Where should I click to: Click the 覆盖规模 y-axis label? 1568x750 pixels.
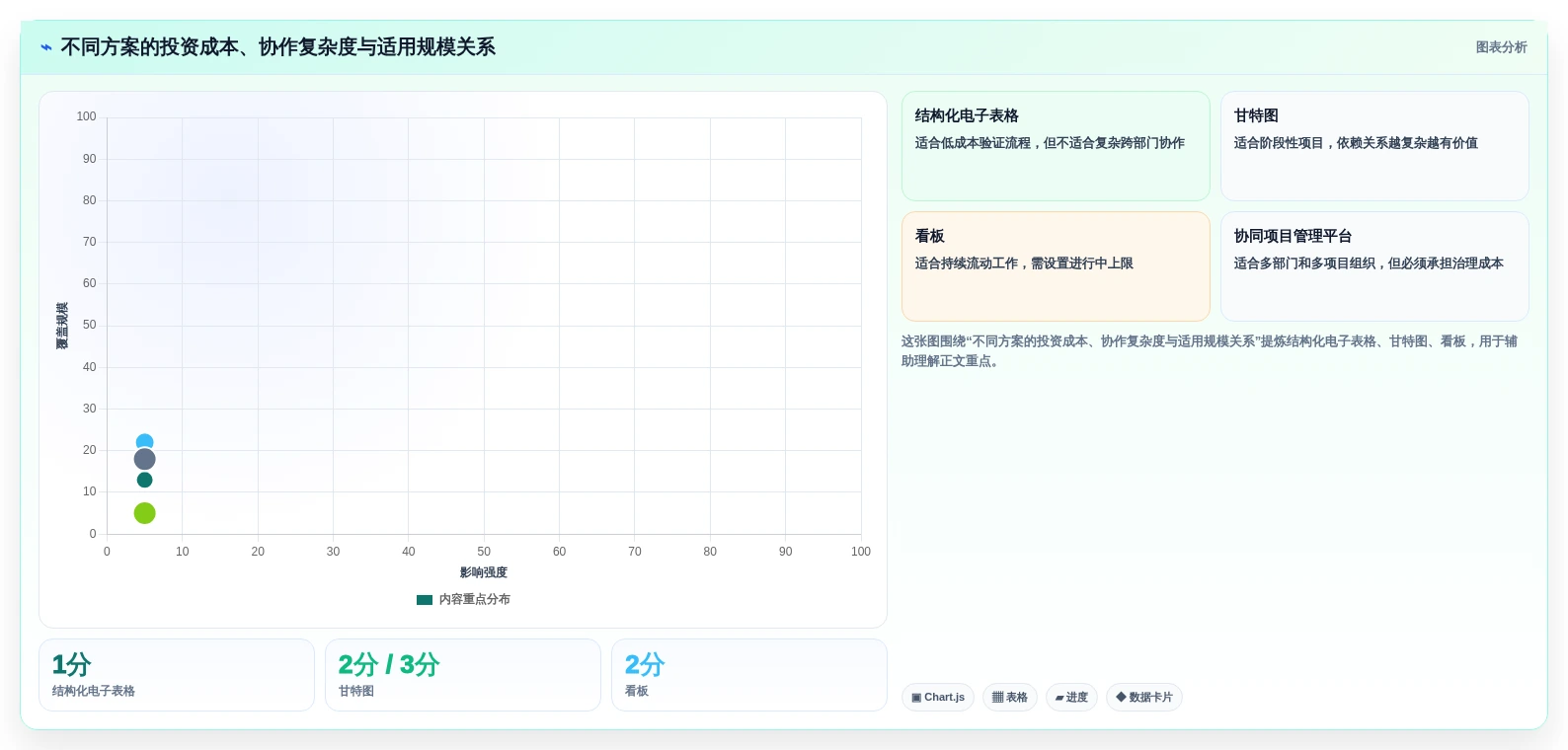62,326
